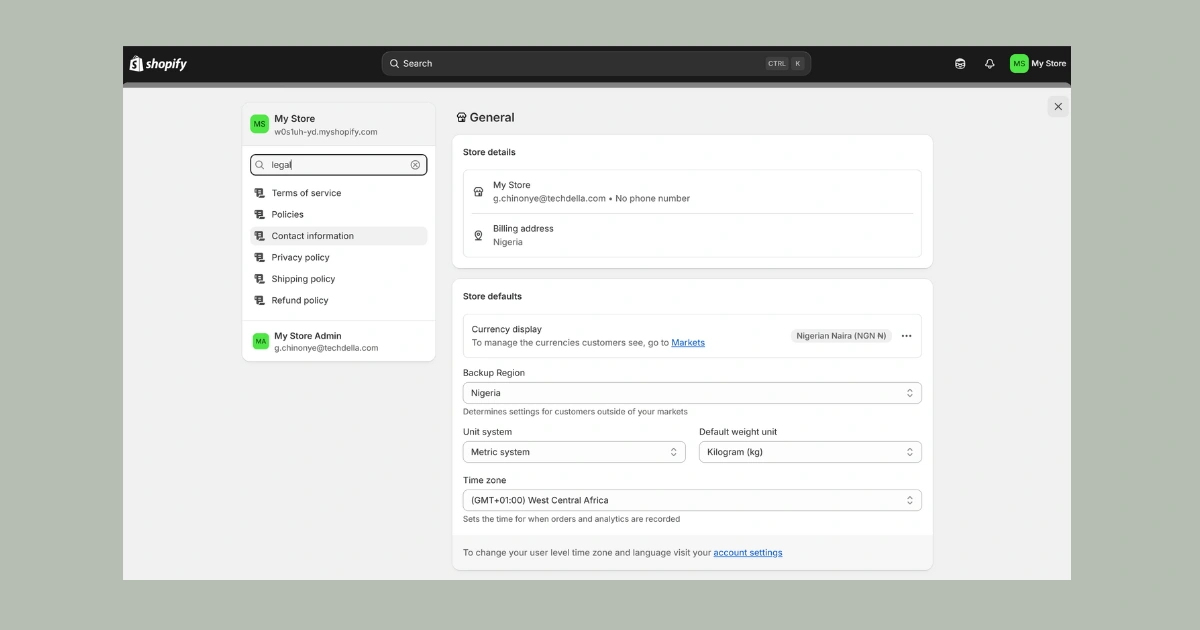Viewport: 1200px width, 630px height.
Task: Click the Shopify logo in top bar
Action: 158,64
